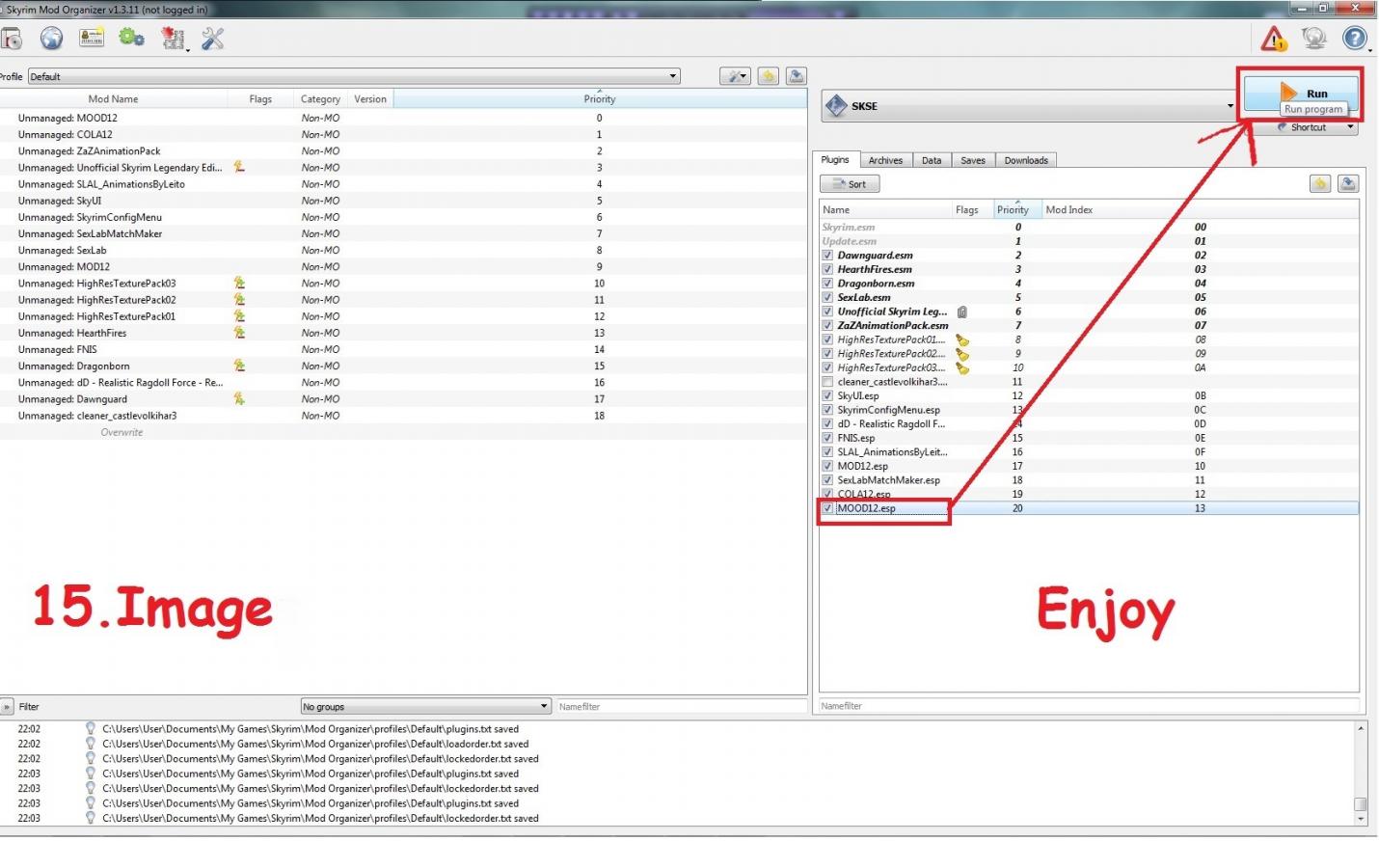Restore mod list backup icon beside Profile bar

click(x=768, y=76)
